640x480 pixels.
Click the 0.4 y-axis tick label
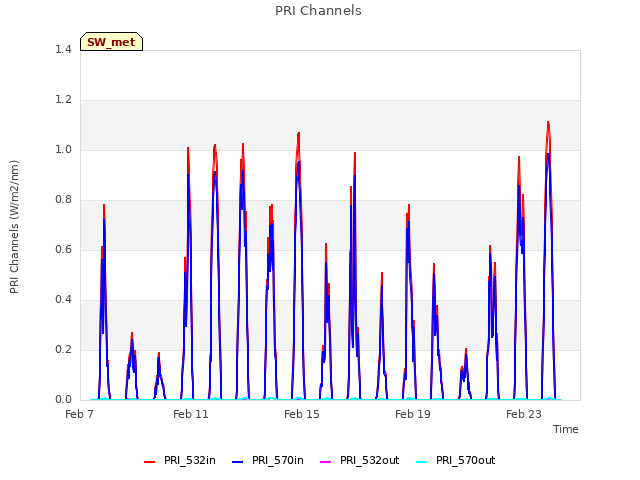point(63,300)
